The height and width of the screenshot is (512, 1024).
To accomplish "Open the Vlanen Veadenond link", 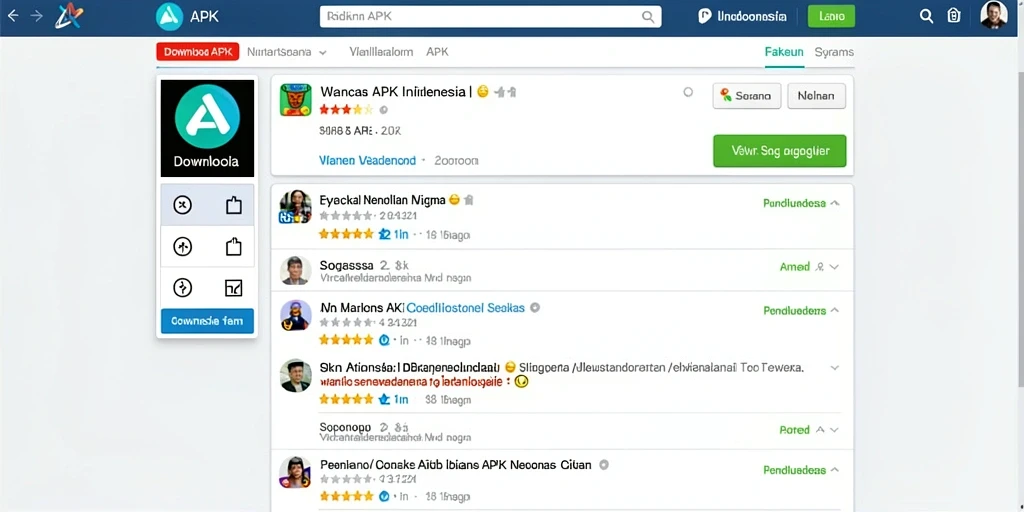I will click(368, 160).
